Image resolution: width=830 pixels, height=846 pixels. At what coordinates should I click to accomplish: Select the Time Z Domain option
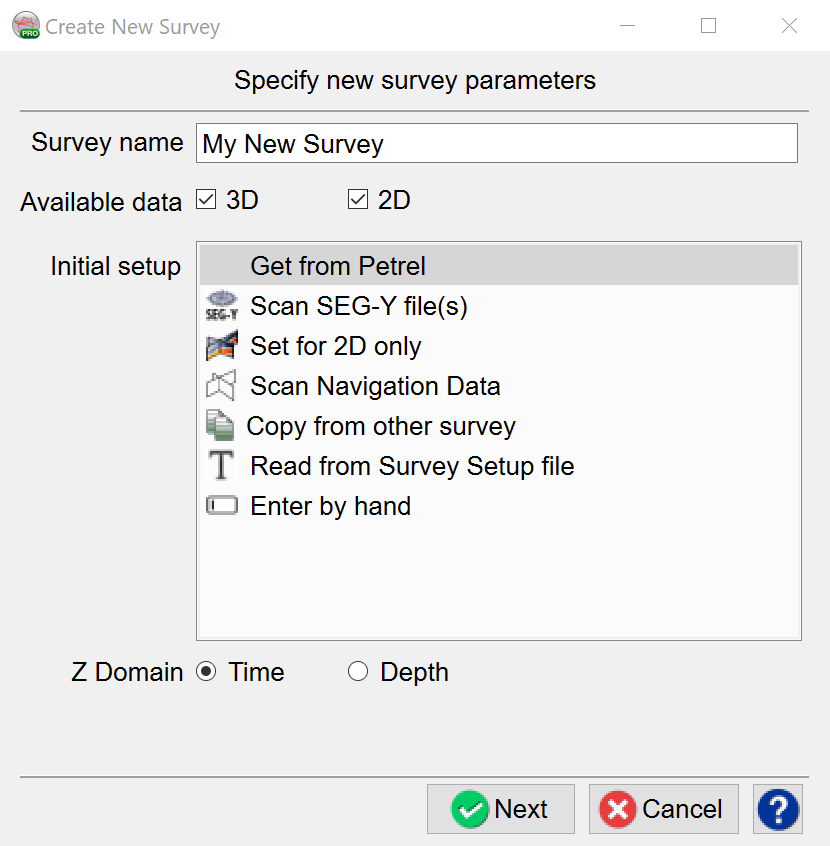[206, 672]
